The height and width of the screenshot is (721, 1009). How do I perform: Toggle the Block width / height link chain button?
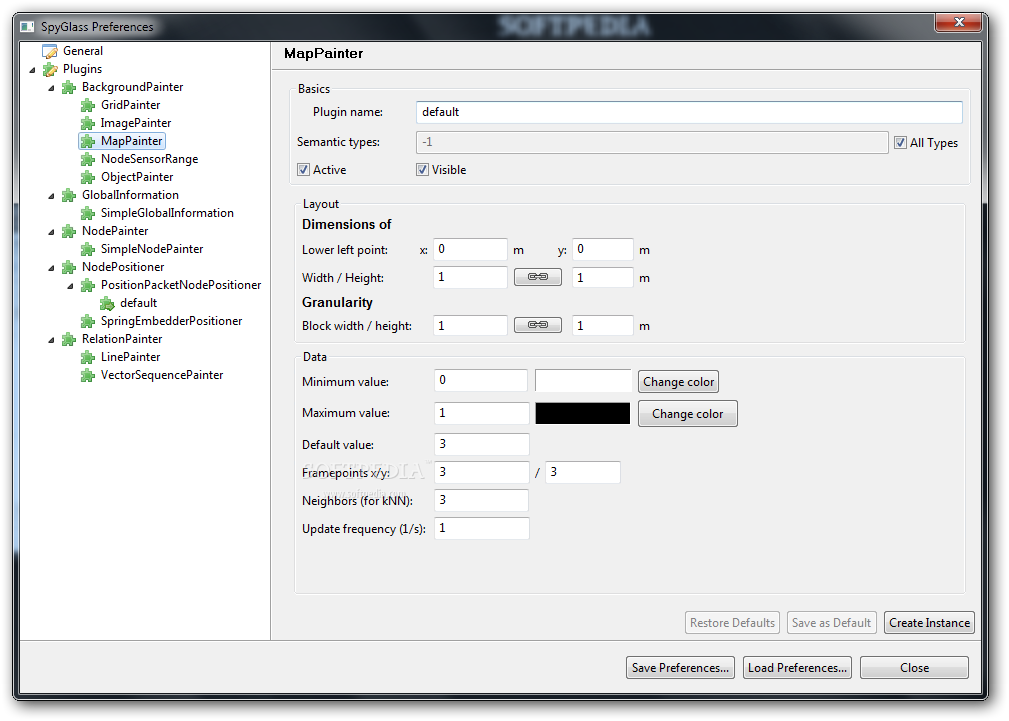tap(537, 325)
